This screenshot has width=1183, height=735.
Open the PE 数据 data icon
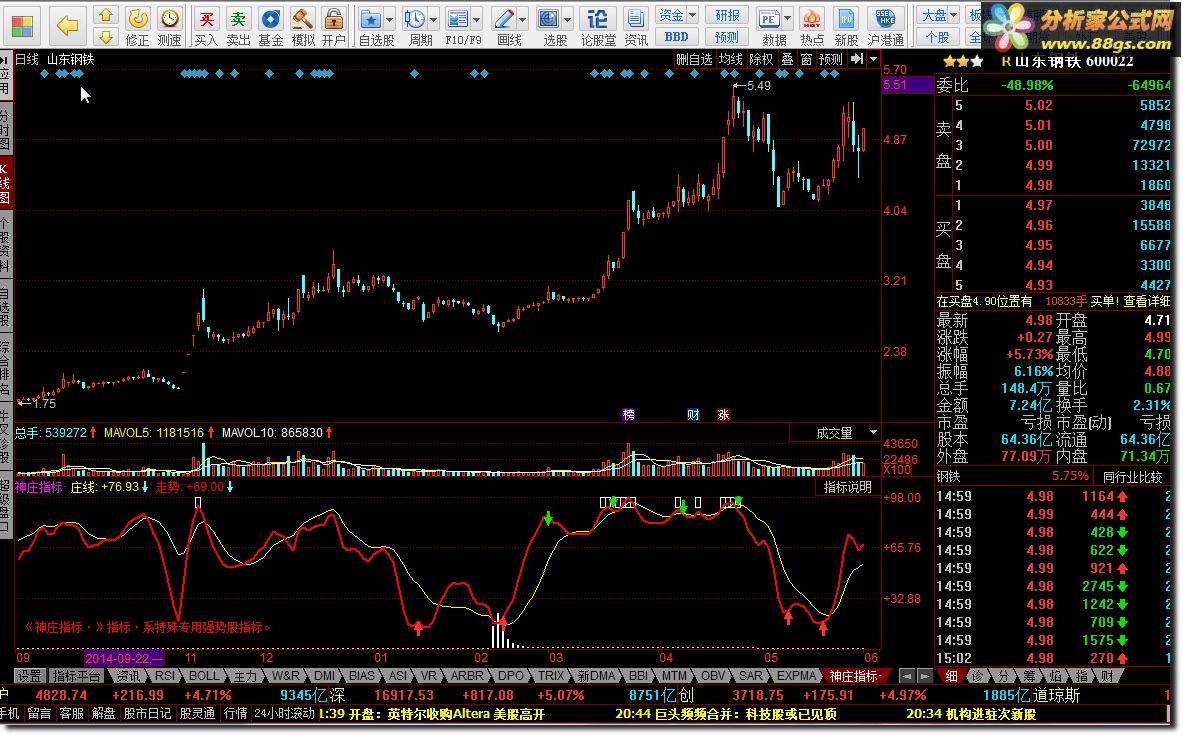(769, 18)
